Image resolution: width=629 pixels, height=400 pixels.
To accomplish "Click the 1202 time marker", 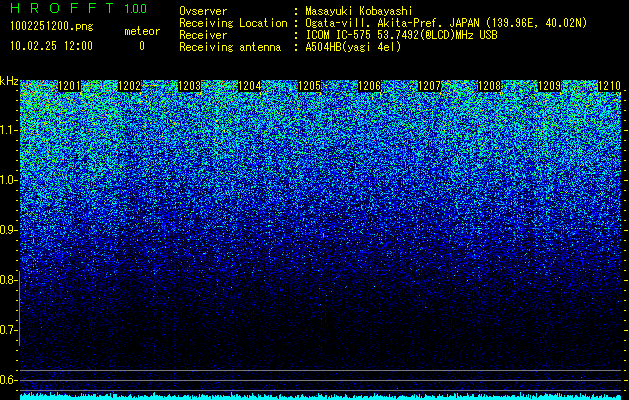I will point(130,86).
